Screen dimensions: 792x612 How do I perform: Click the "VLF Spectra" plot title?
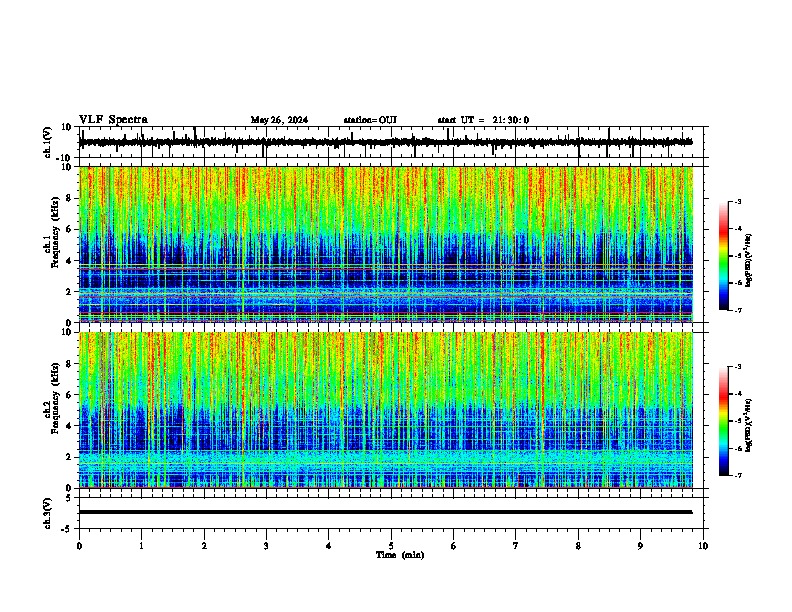click(x=113, y=120)
